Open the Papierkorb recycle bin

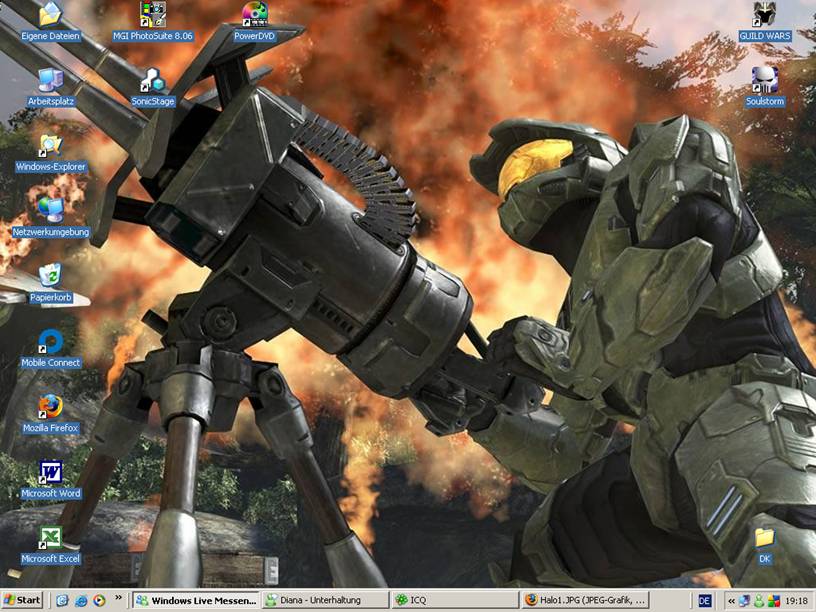point(50,277)
